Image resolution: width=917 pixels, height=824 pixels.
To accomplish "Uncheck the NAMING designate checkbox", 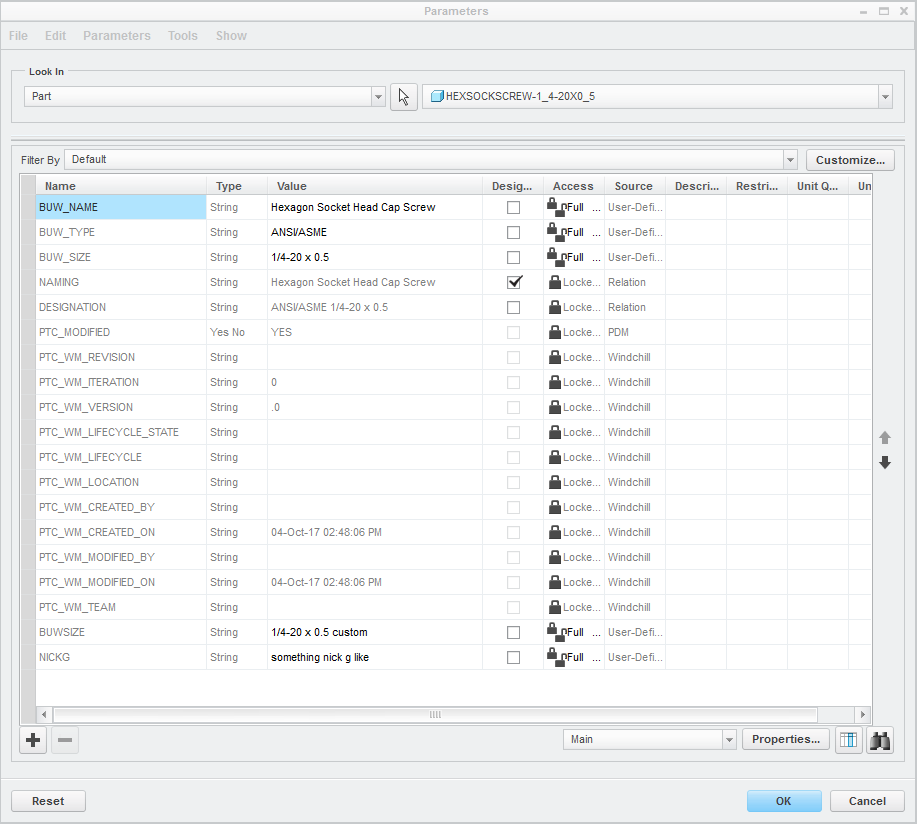I will pyautogui.click(x=514, y=282).
